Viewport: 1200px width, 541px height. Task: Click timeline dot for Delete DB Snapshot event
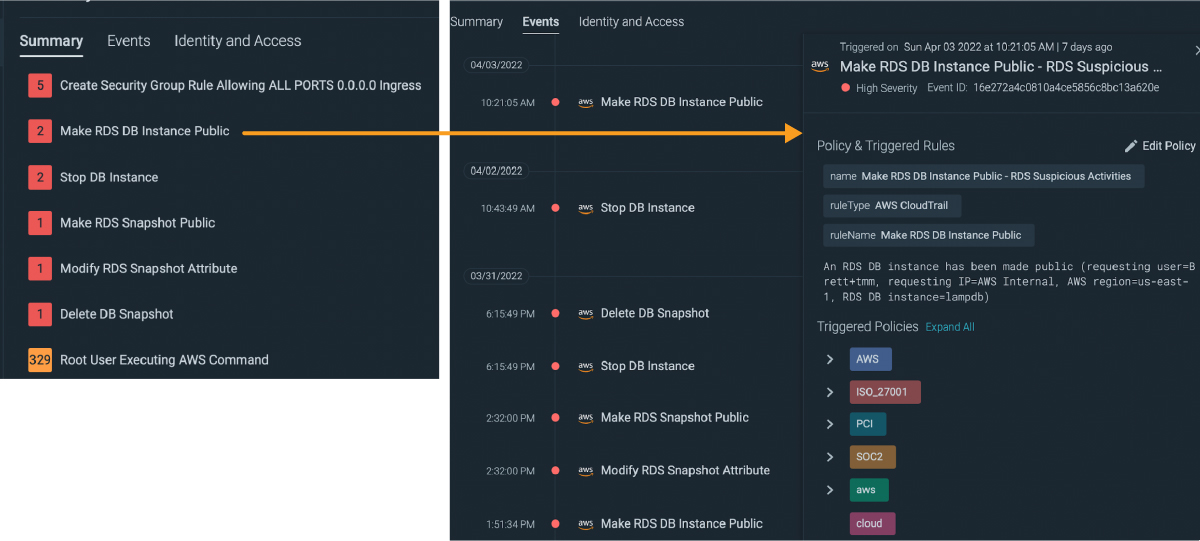555,313
